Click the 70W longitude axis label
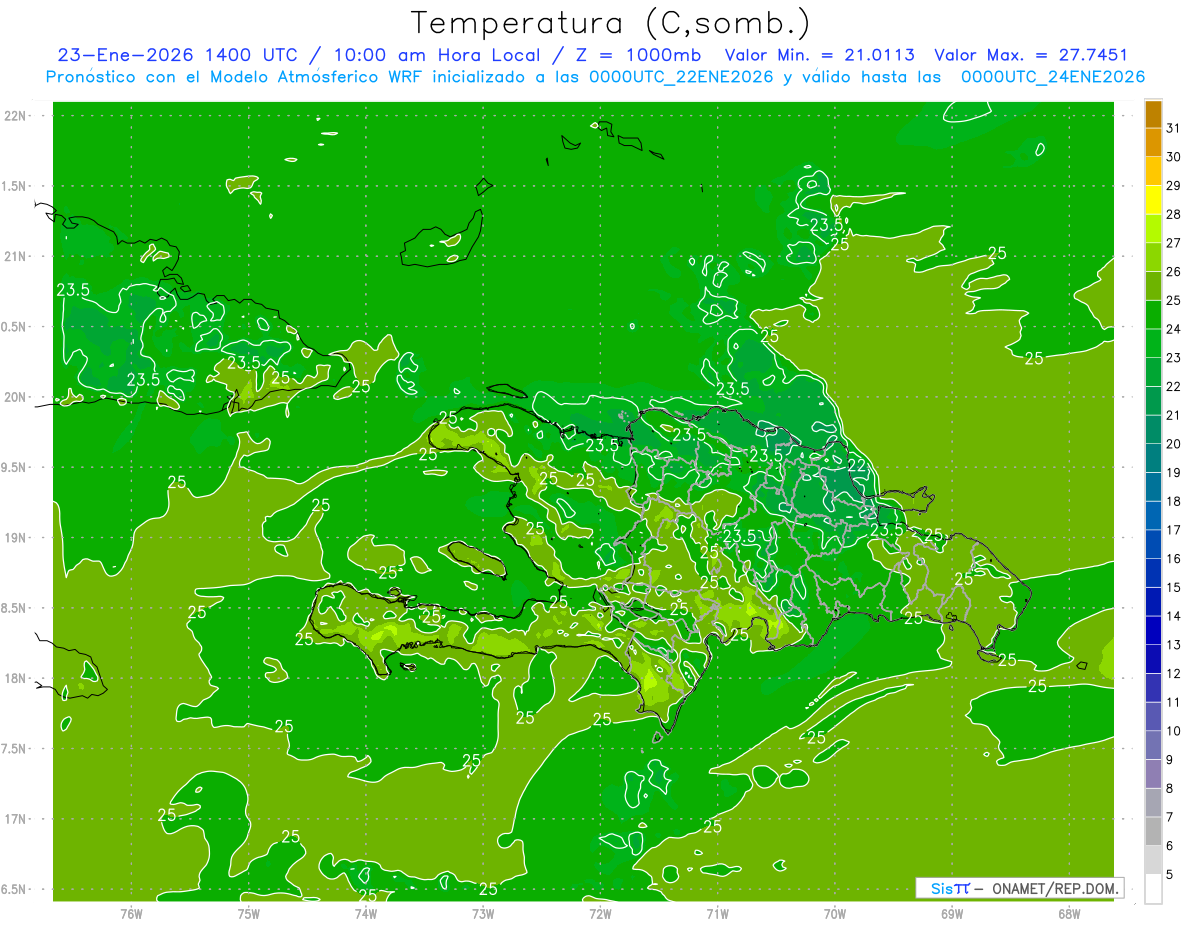 (835, 913)
